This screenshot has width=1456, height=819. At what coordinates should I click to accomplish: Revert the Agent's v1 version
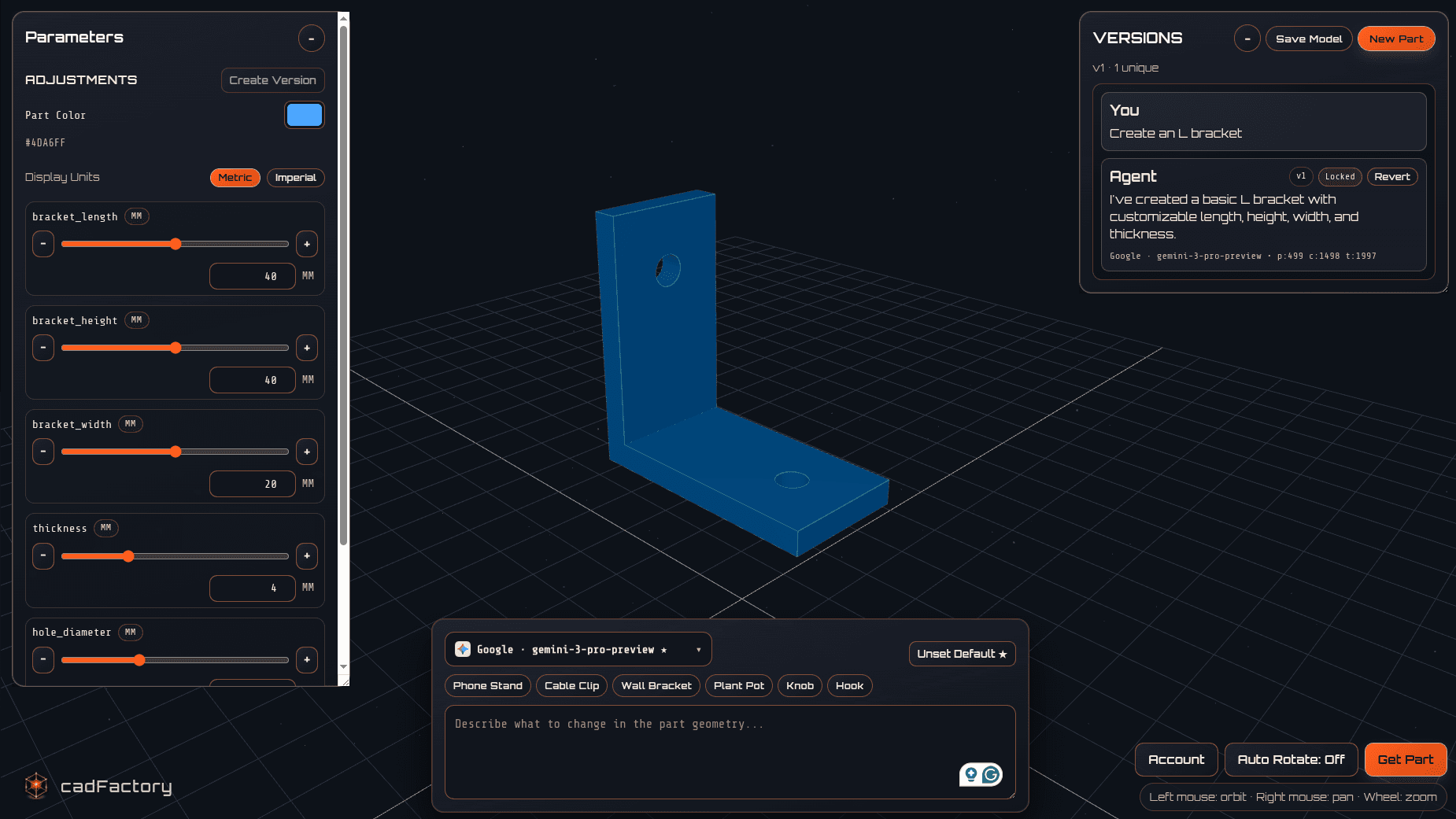(1392, 176)
